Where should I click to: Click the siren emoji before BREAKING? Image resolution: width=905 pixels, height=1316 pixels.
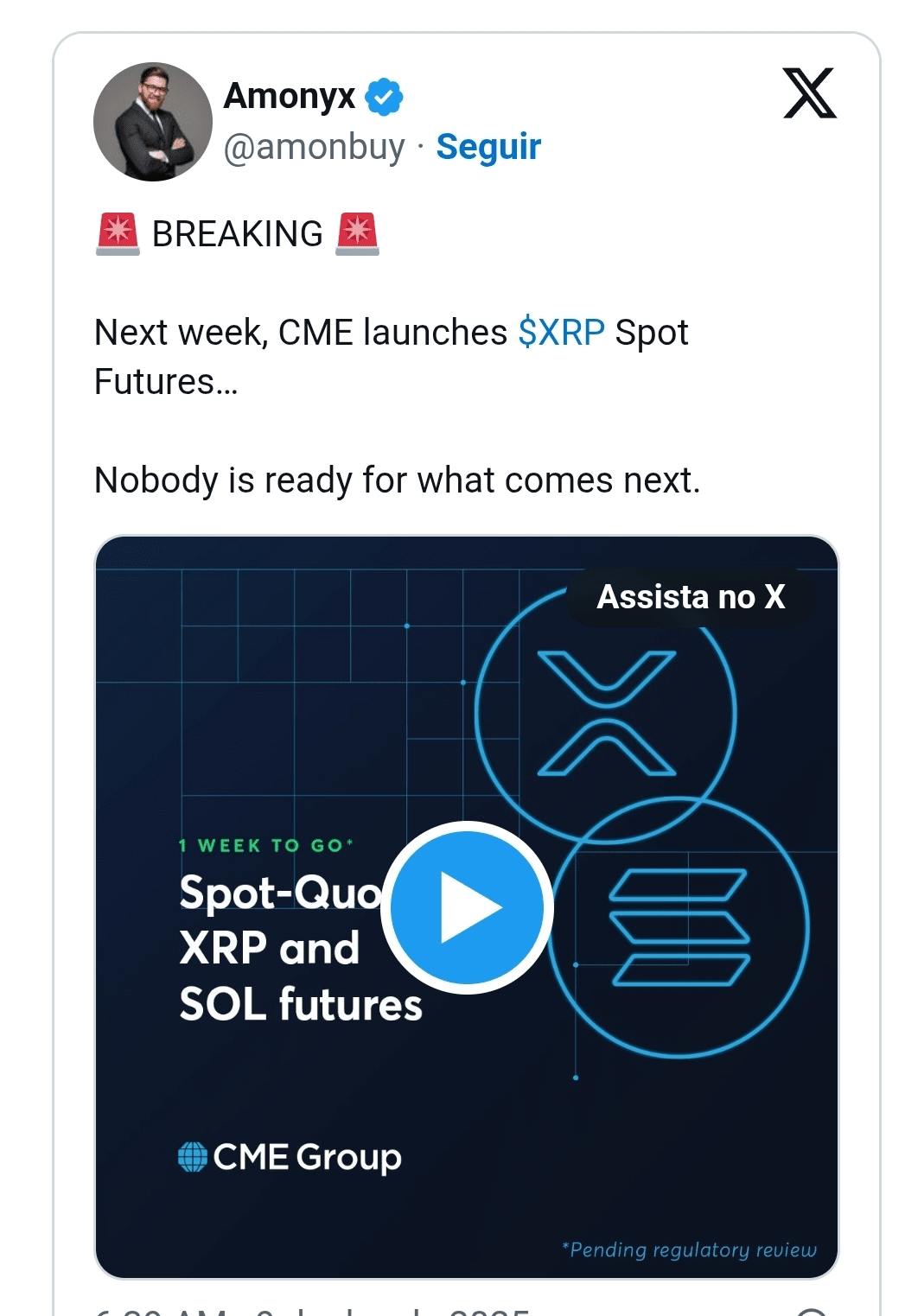pyautogui.click(x=118, y=234)
